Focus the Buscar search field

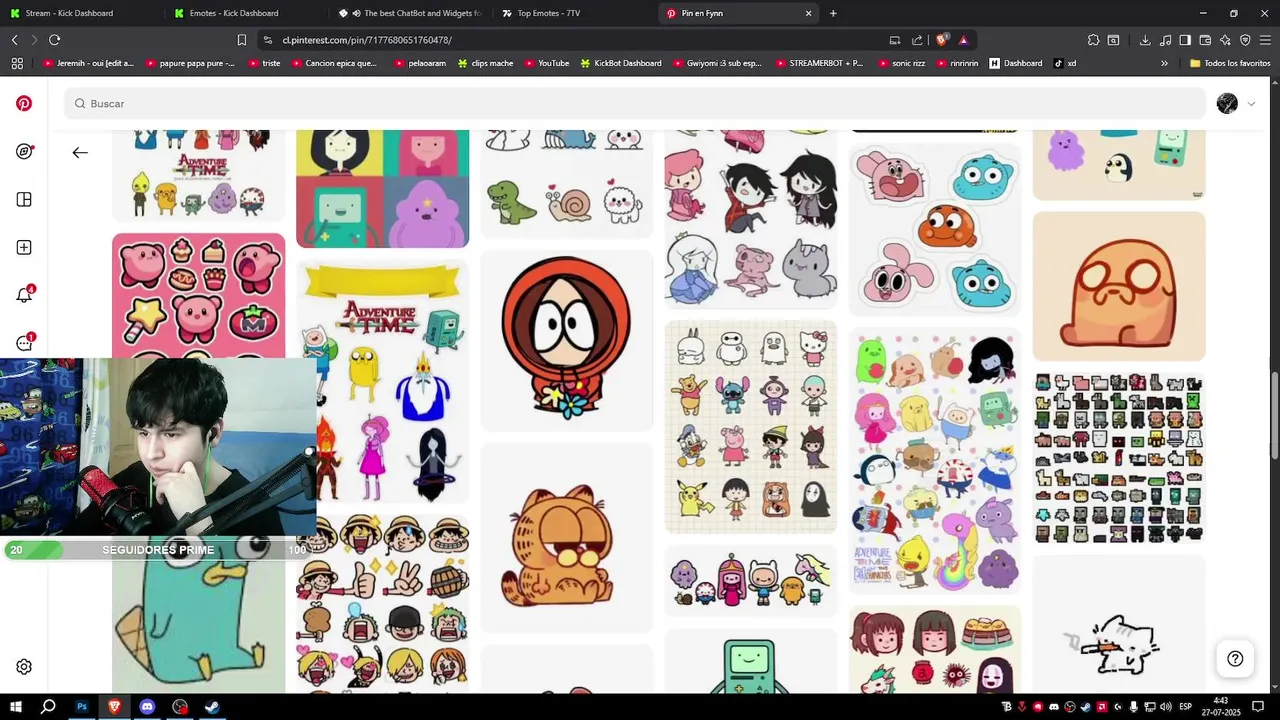(635, 104)
